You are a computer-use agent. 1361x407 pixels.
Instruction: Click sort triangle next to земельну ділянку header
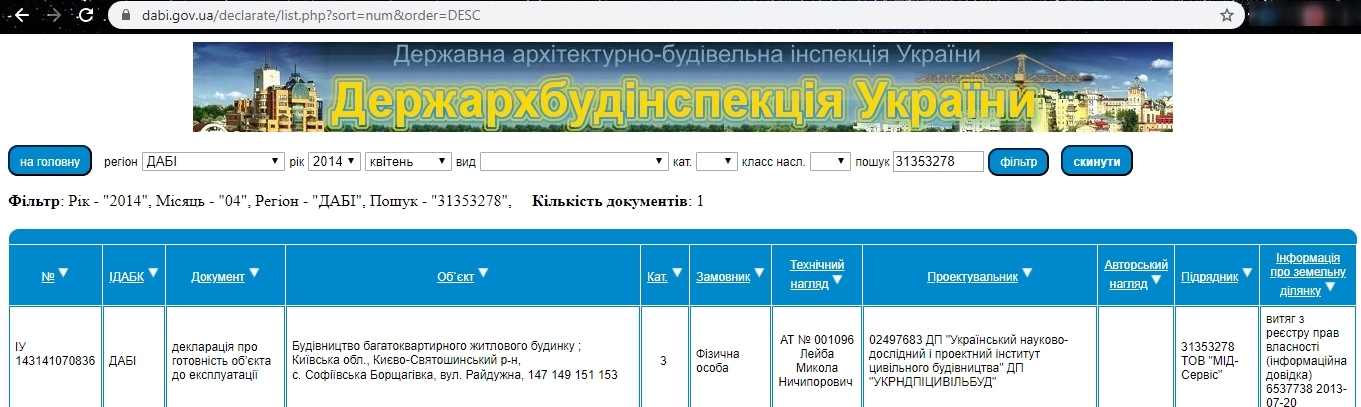1329,289
